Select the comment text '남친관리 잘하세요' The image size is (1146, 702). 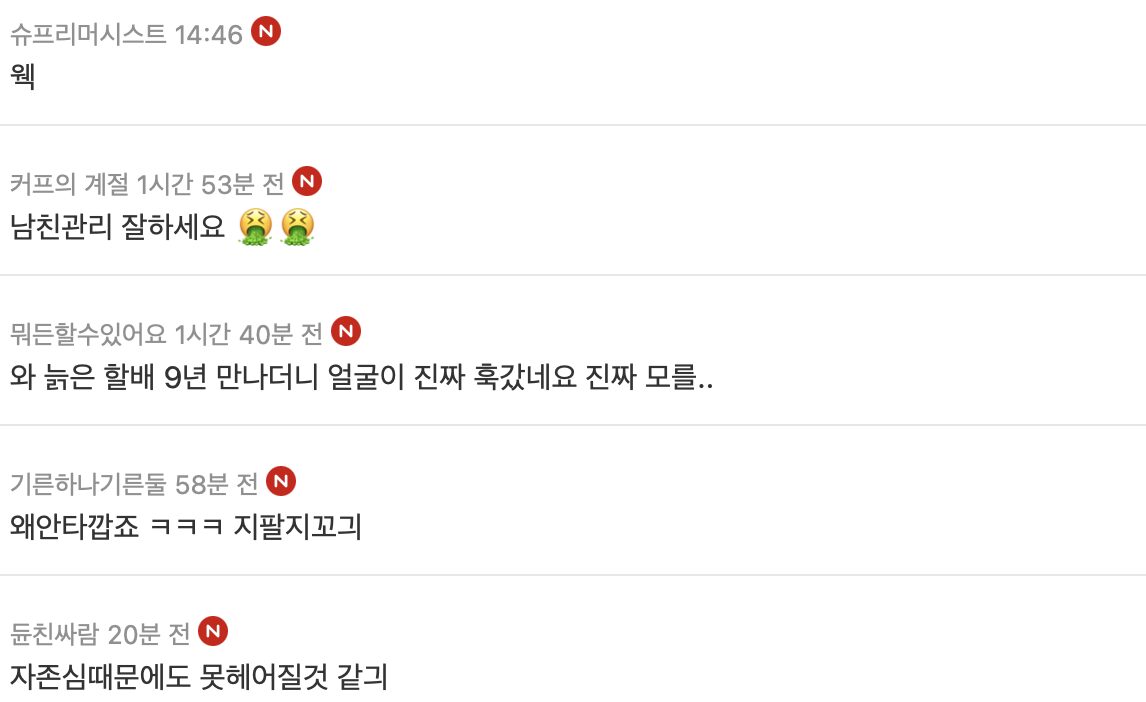(x=118, y=228)
